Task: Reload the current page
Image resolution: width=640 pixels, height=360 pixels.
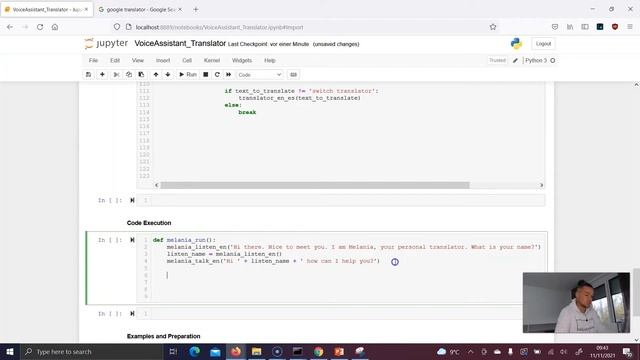Action: point(40,27)
